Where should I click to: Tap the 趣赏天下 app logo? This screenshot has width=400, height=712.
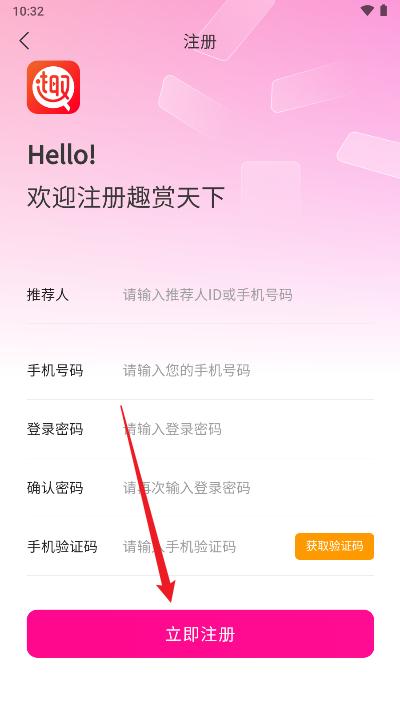[x=54, y=87]
